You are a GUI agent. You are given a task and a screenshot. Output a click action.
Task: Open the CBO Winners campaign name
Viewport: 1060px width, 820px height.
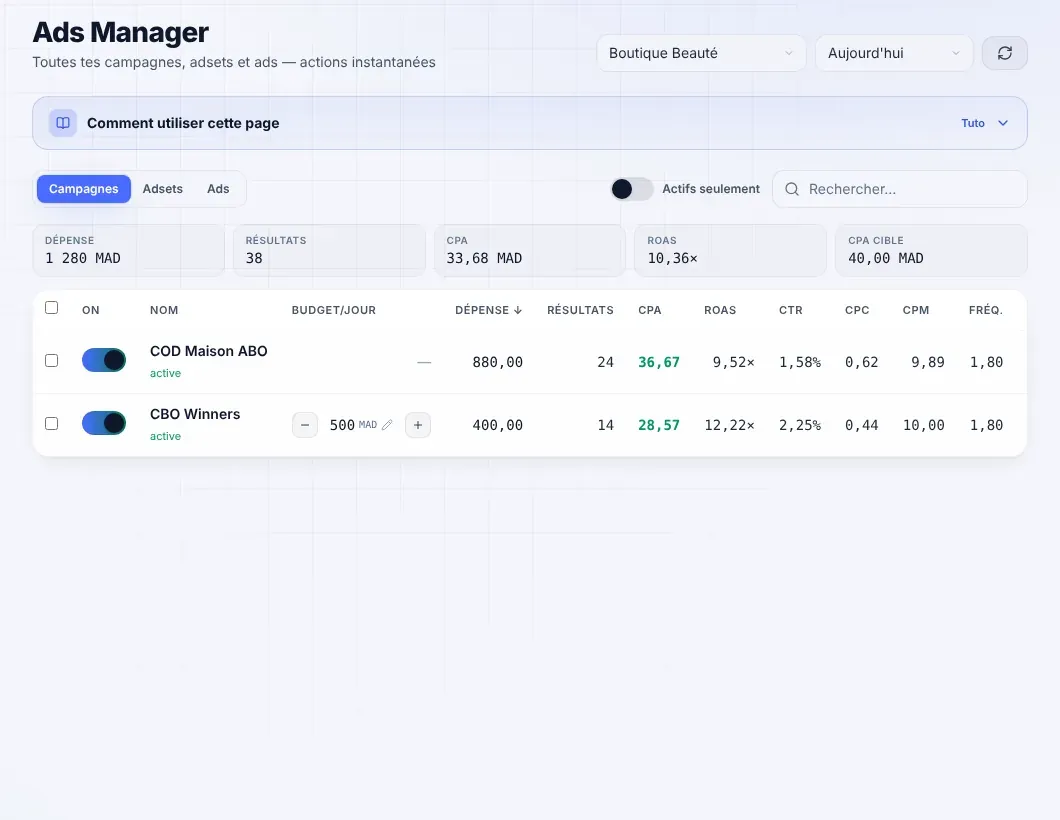(195, 414)
